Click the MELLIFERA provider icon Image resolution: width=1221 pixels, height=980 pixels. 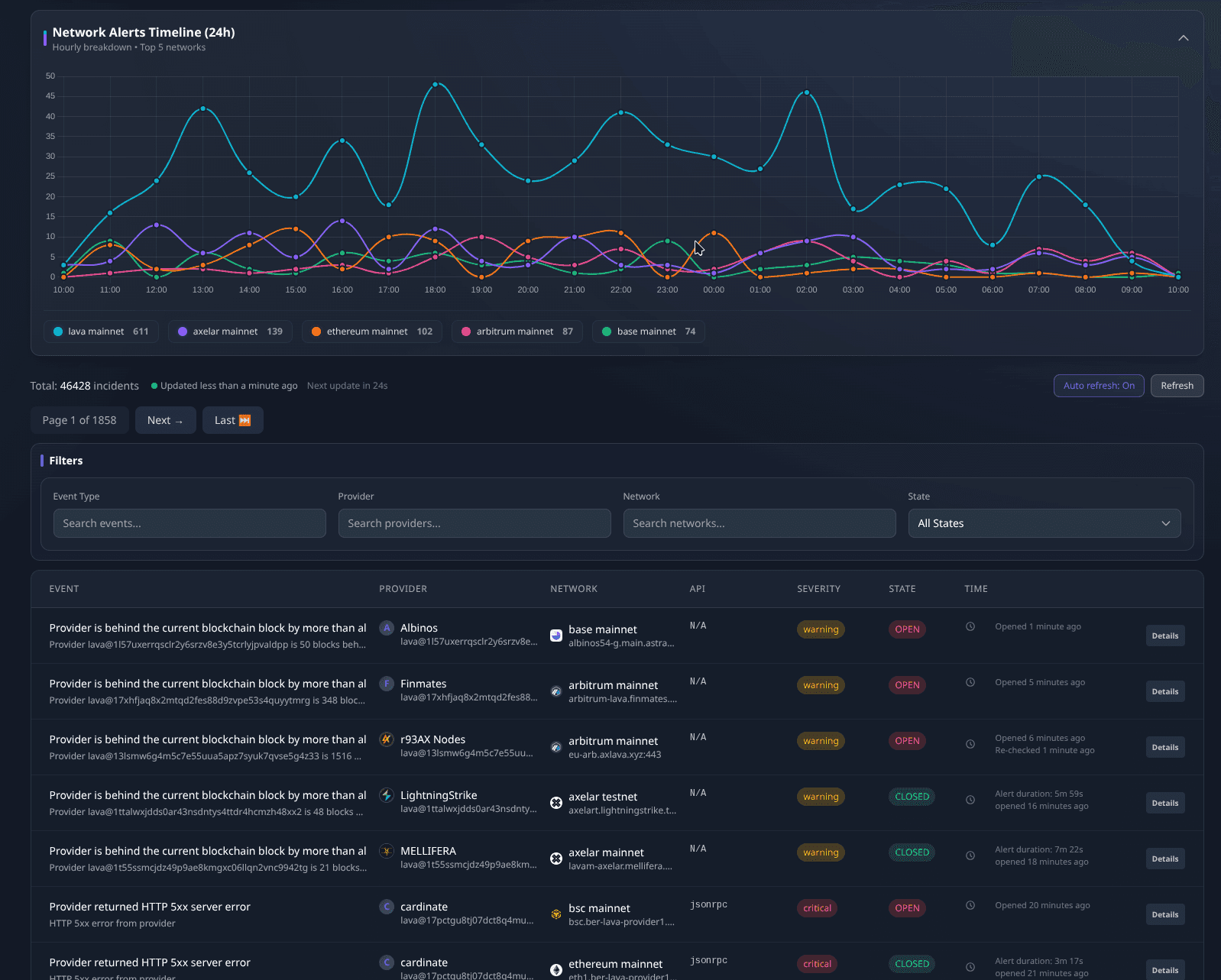pyautogui.click(x=387, y=851)
